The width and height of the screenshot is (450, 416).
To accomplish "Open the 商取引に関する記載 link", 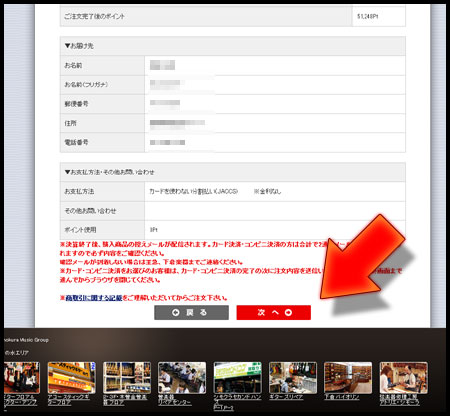I will (x=94, y=298).
